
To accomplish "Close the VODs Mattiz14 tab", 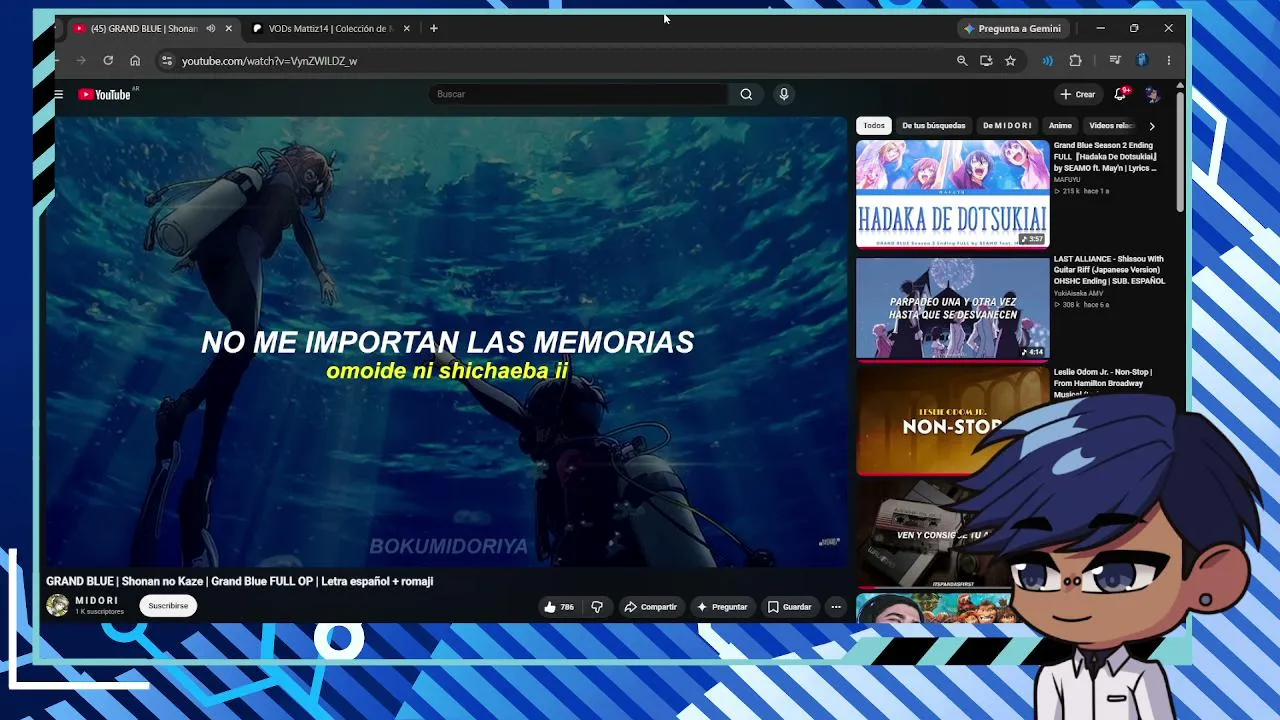I will point(406,28).
